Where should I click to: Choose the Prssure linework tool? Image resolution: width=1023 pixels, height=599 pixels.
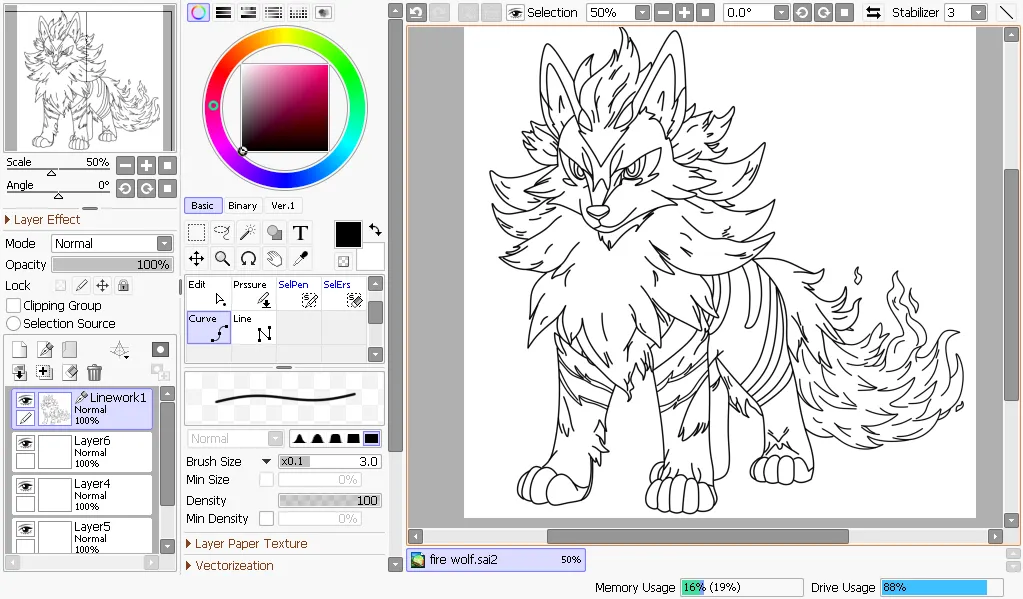tap(254, 293)
